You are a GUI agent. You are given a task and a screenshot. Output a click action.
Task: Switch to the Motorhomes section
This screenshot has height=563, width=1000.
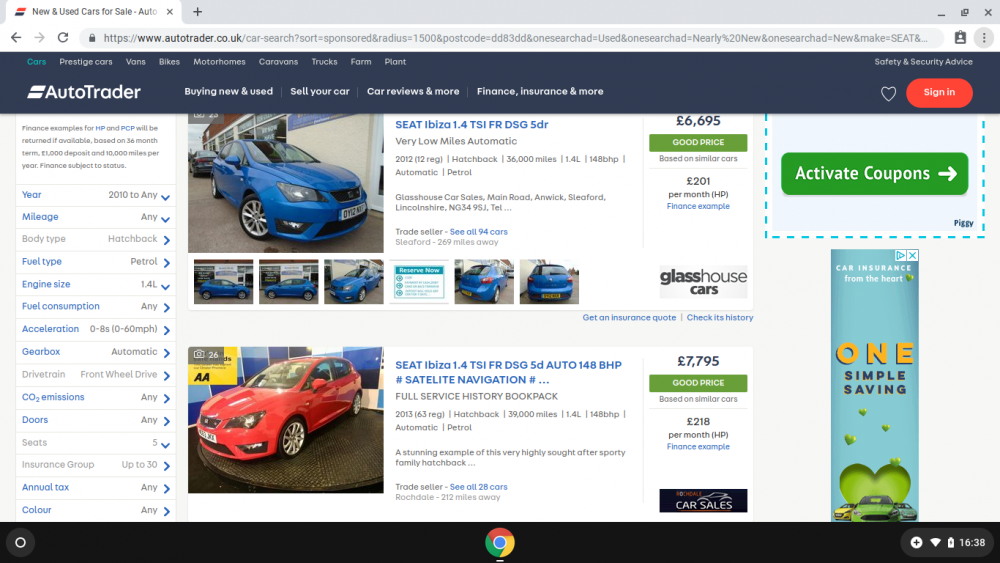coord(219,62)
